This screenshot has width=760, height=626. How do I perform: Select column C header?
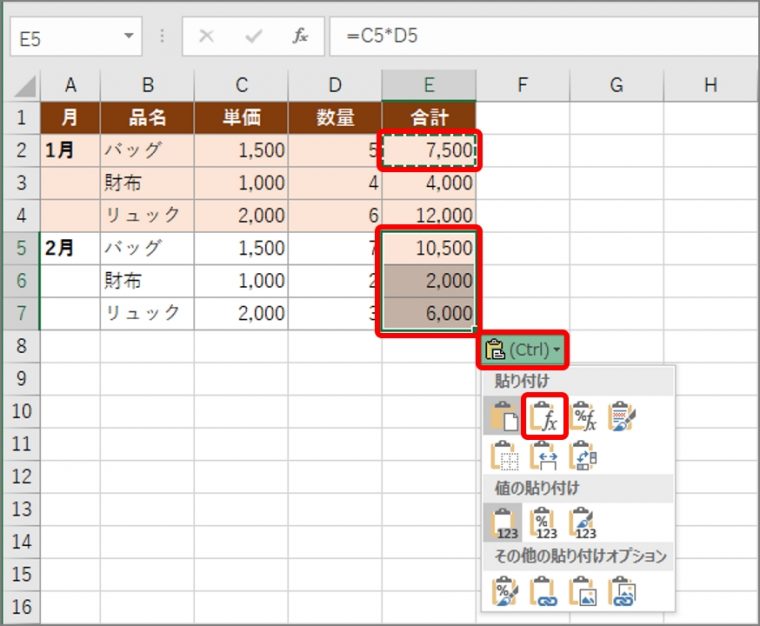tap(241, 85)
